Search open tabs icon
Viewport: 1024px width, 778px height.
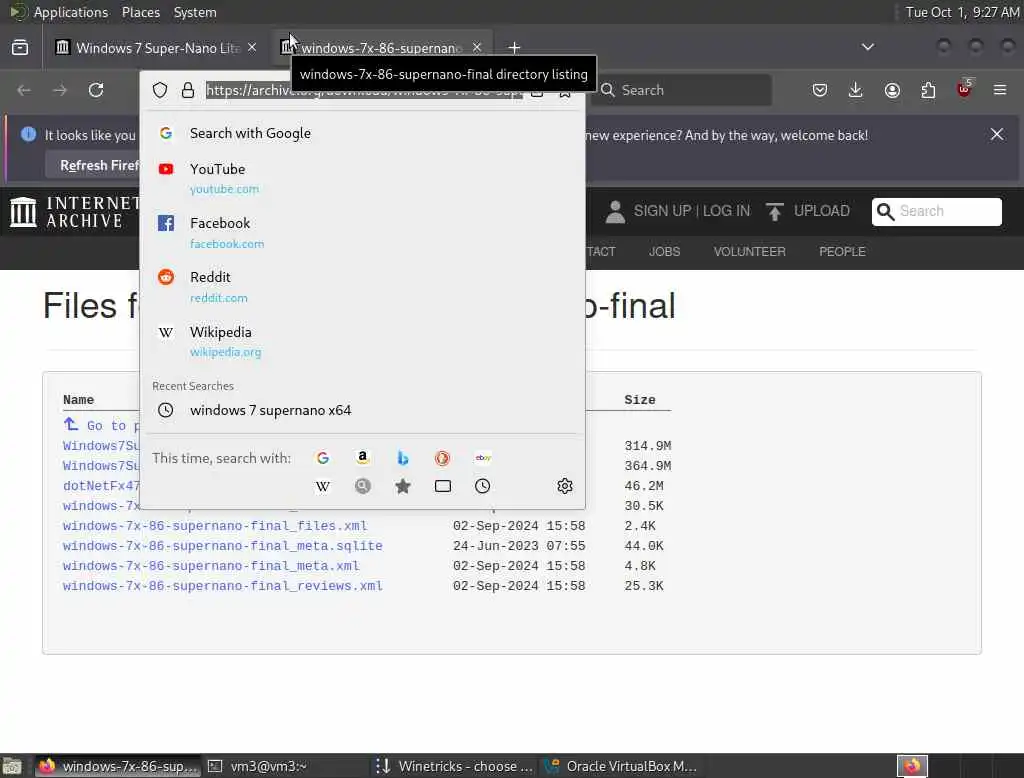tap(443, 486)
